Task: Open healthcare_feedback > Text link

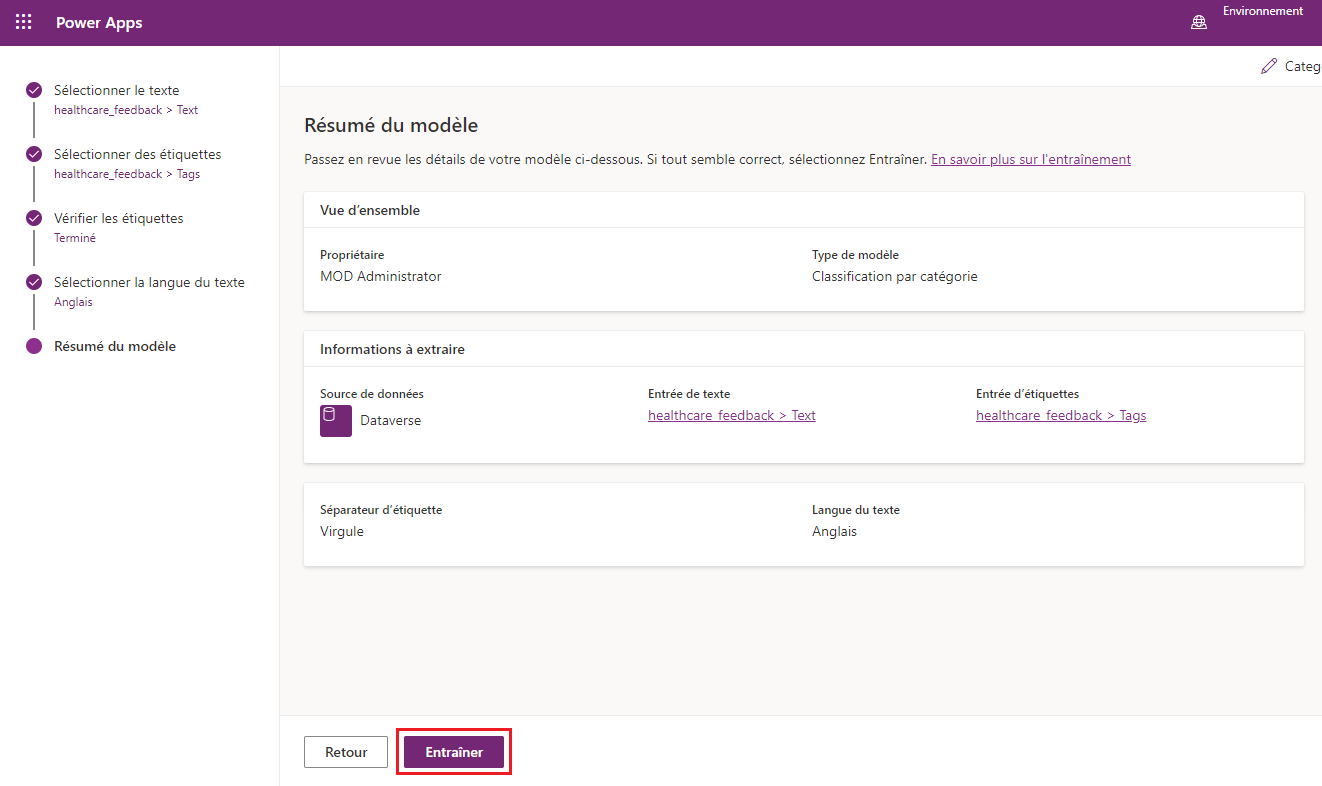Action: [x=731, y=415]
